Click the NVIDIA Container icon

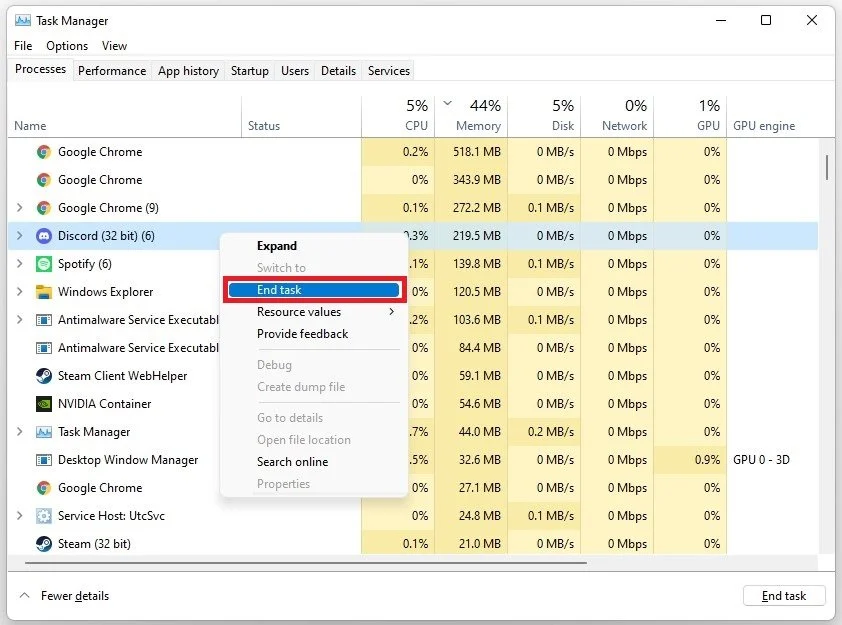[x=43, y=404]
